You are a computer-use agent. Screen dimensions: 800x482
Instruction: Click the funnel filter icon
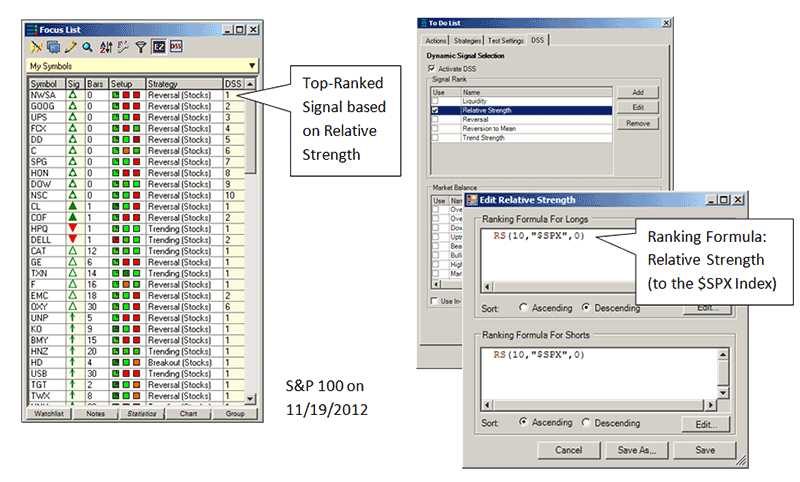click(x=141, y=47)
